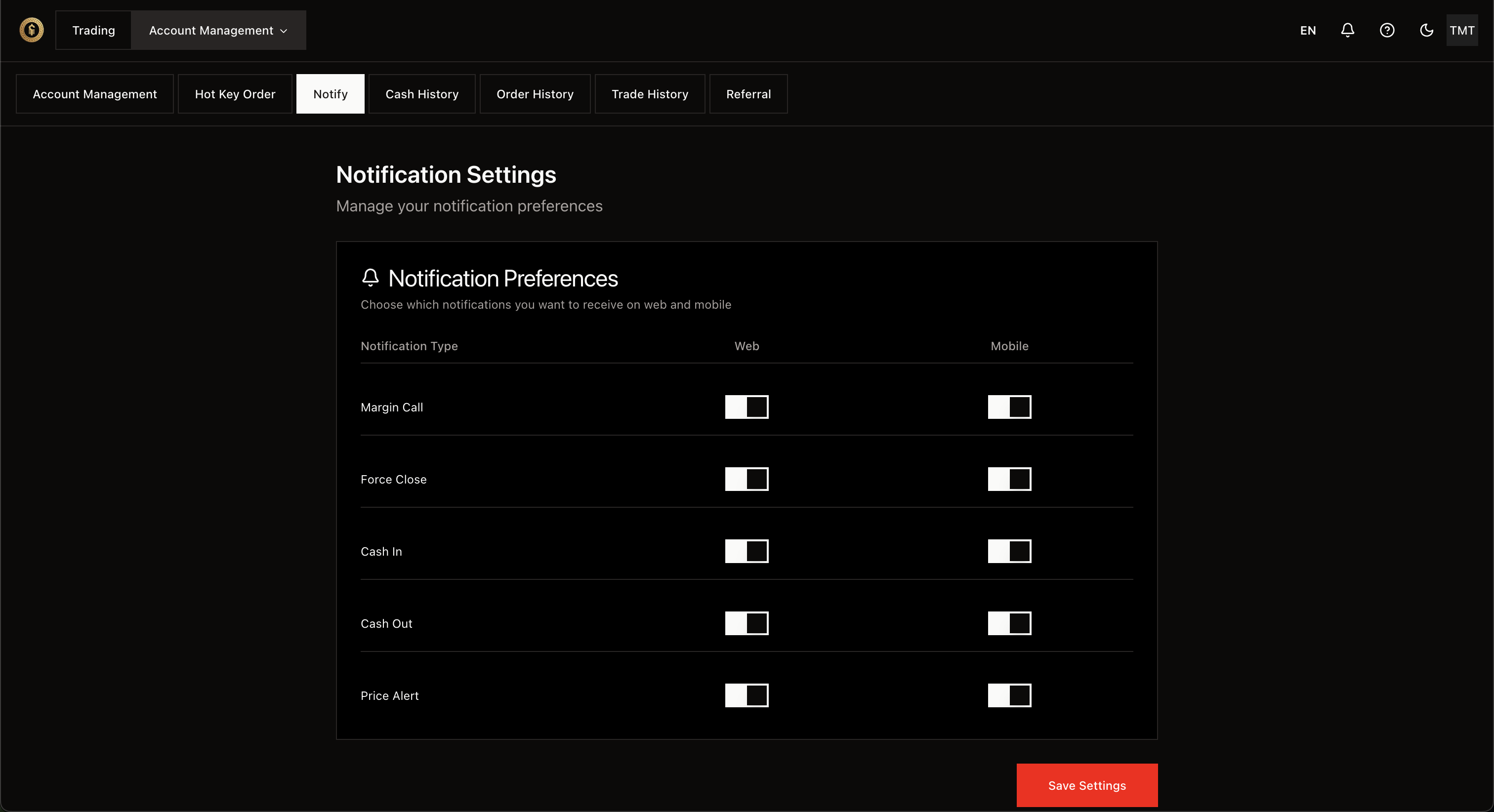Toggle Cash In web notifications
The height and width of the screenshot is (812, 1494).
[747, 551]
